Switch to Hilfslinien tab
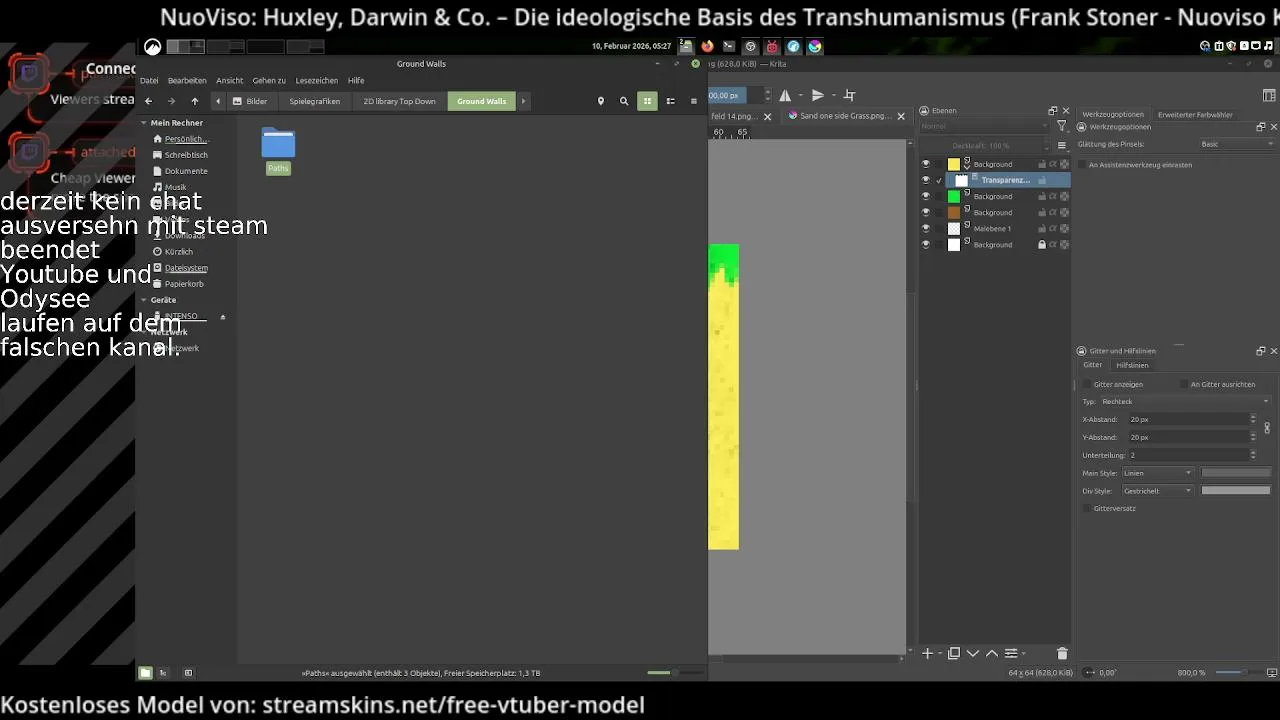1280x720 pixels. click(x=1132, y=365)
